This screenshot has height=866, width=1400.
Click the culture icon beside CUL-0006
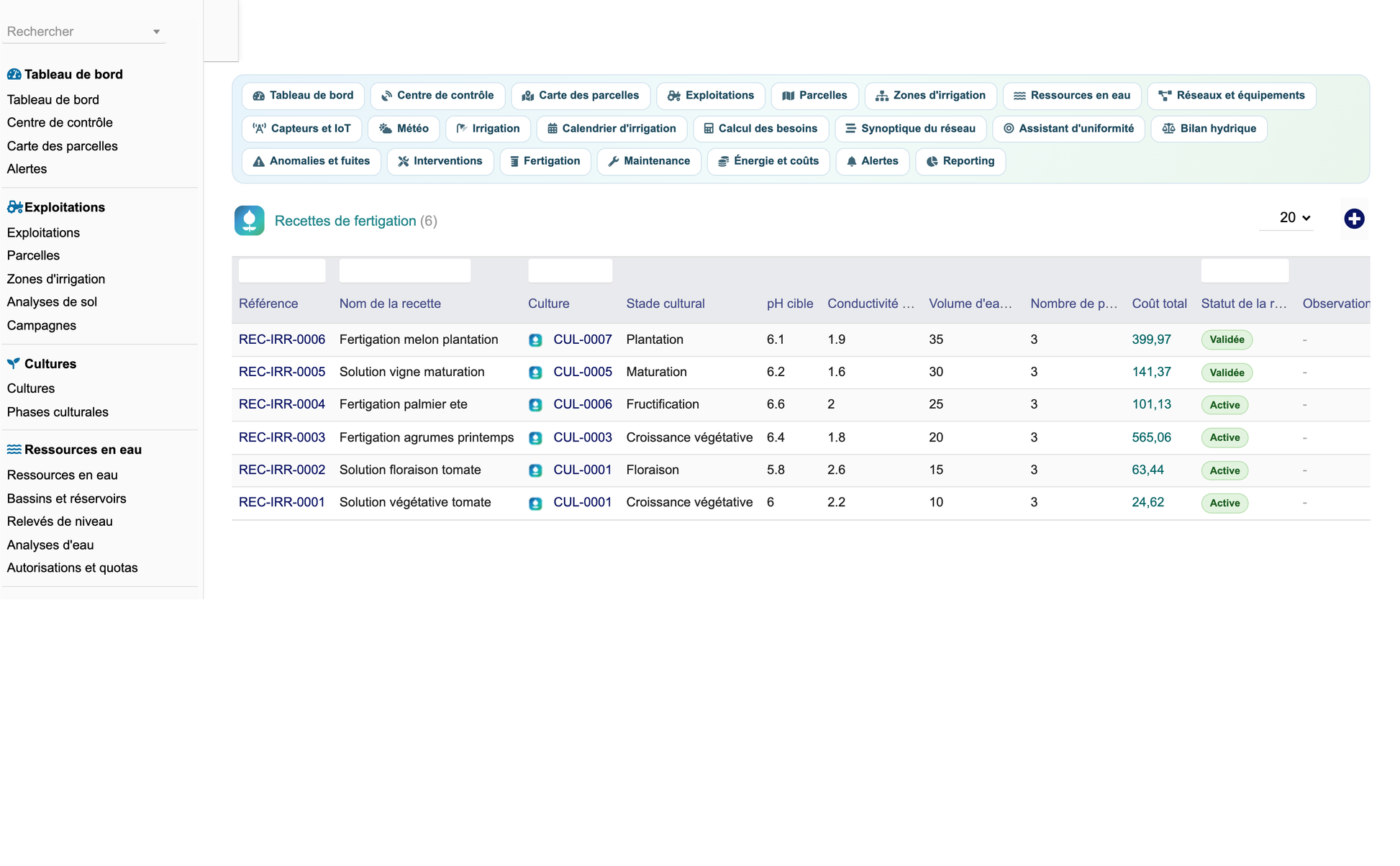point(535,405)
